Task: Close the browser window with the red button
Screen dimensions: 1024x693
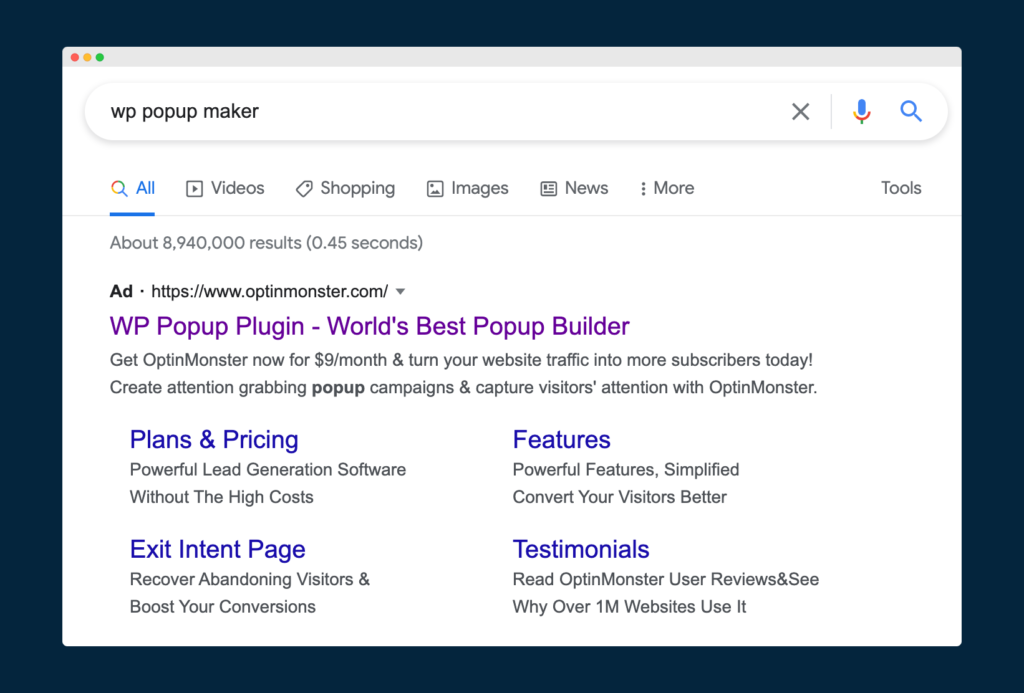Action: pyautogui.click(x=75, y=57)
